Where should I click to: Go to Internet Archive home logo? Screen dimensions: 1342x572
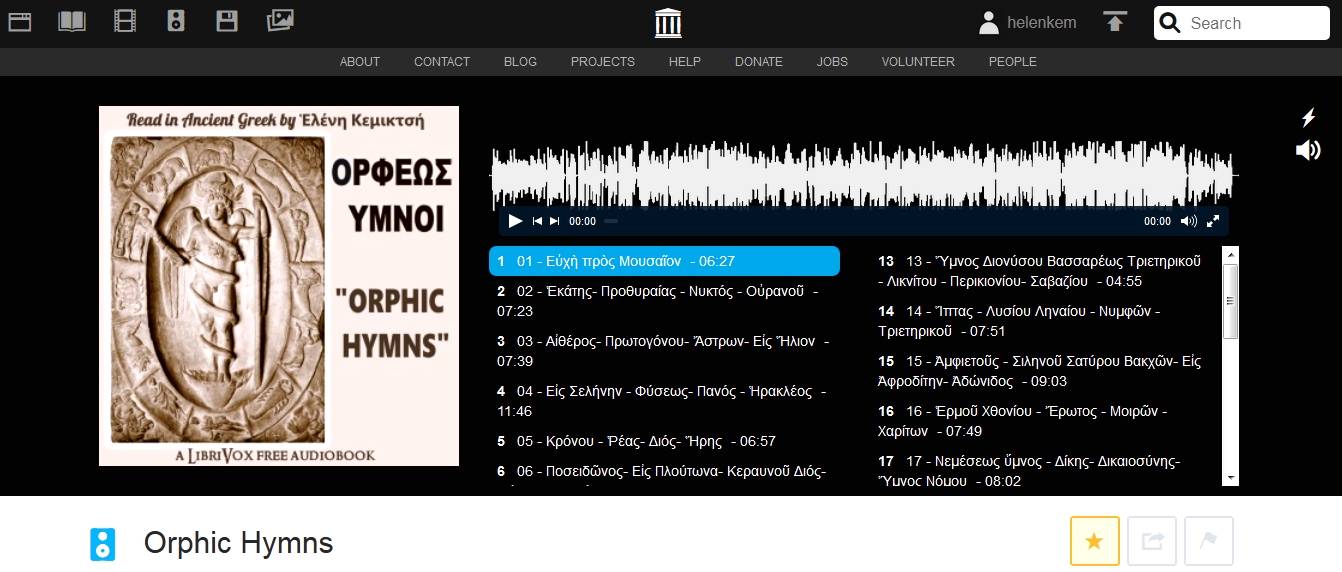(668, 22)
